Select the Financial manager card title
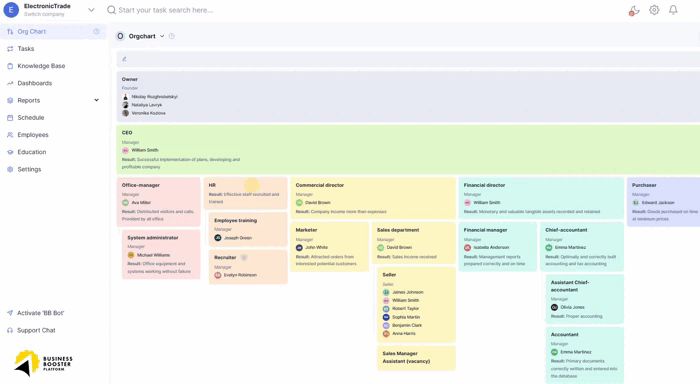The width and height of the screenshot is (700, 384). (x=485, y=230)
